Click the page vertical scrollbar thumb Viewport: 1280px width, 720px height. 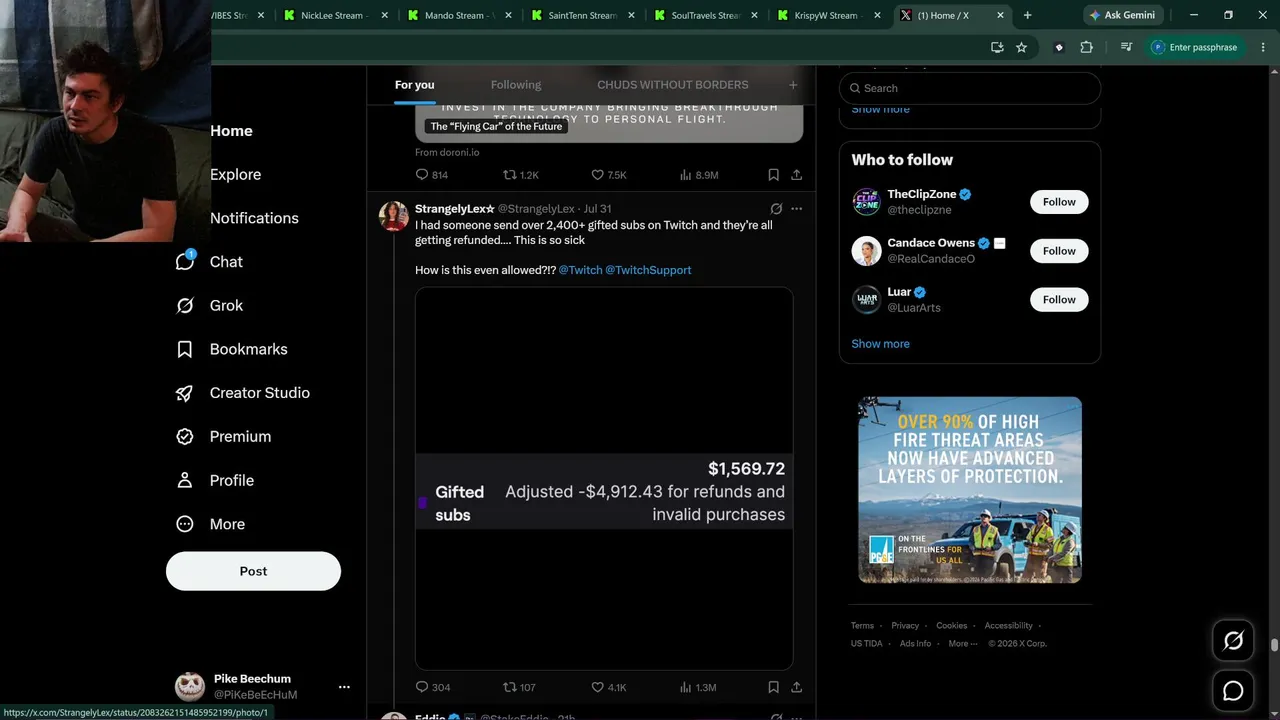point(1274,646)
